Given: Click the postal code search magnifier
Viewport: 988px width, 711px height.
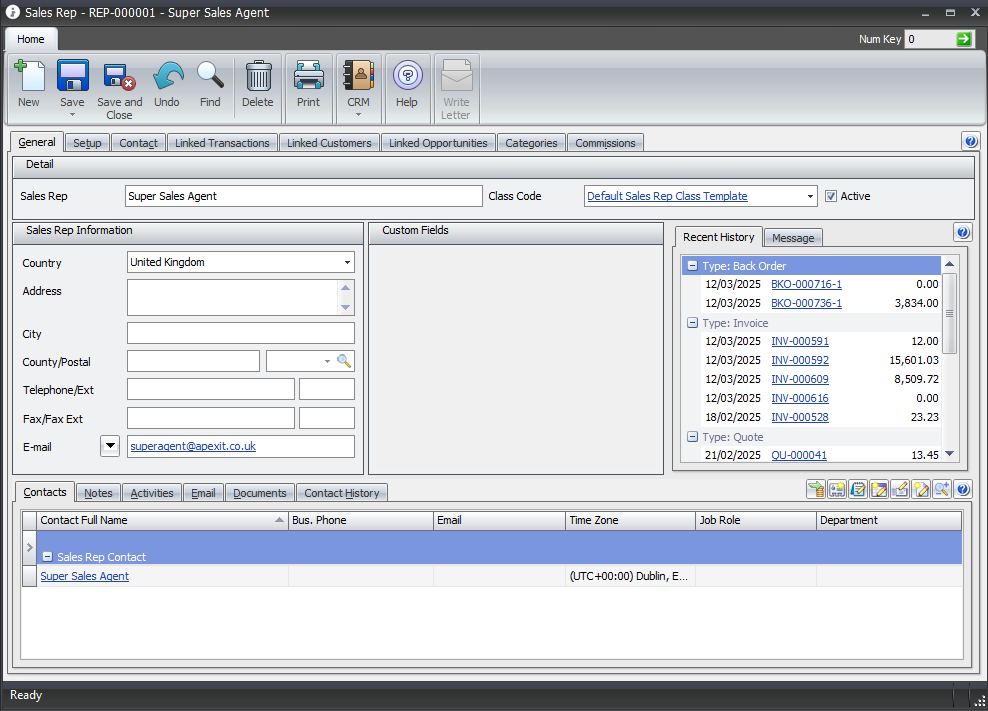Looking at the screenshot, I should (x=344, y=361).
